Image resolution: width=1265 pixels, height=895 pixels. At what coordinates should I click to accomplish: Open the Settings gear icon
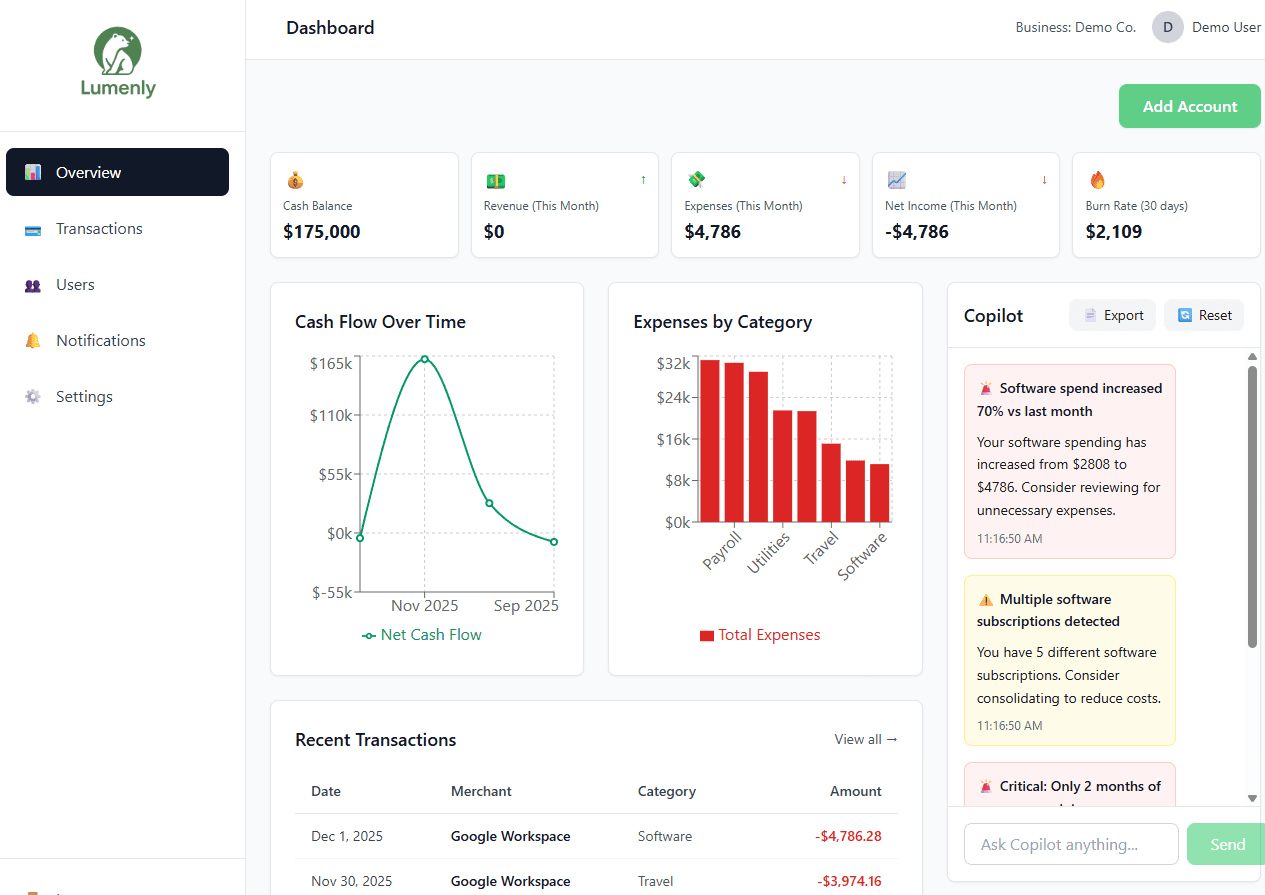[32, 396]
